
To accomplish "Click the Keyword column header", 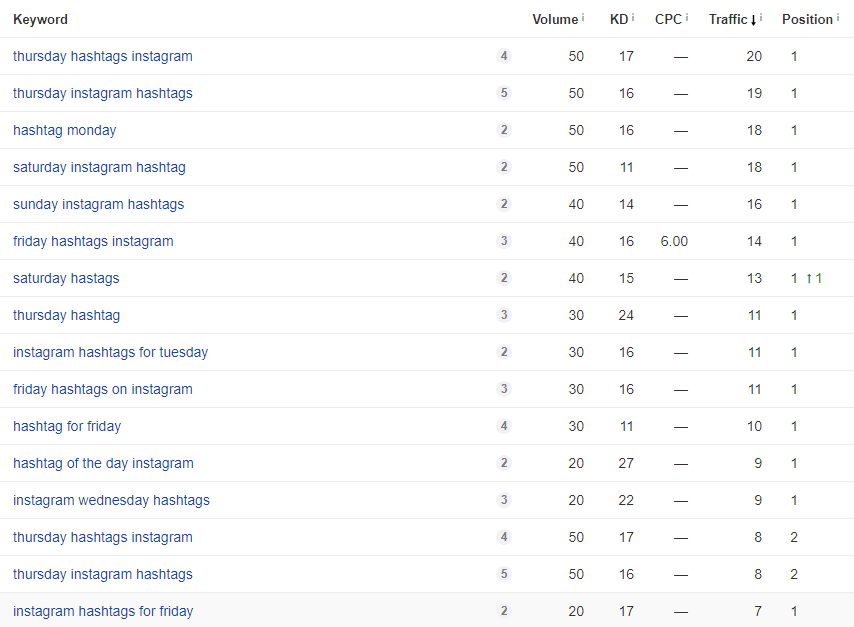I will click(x=40, y=19).
